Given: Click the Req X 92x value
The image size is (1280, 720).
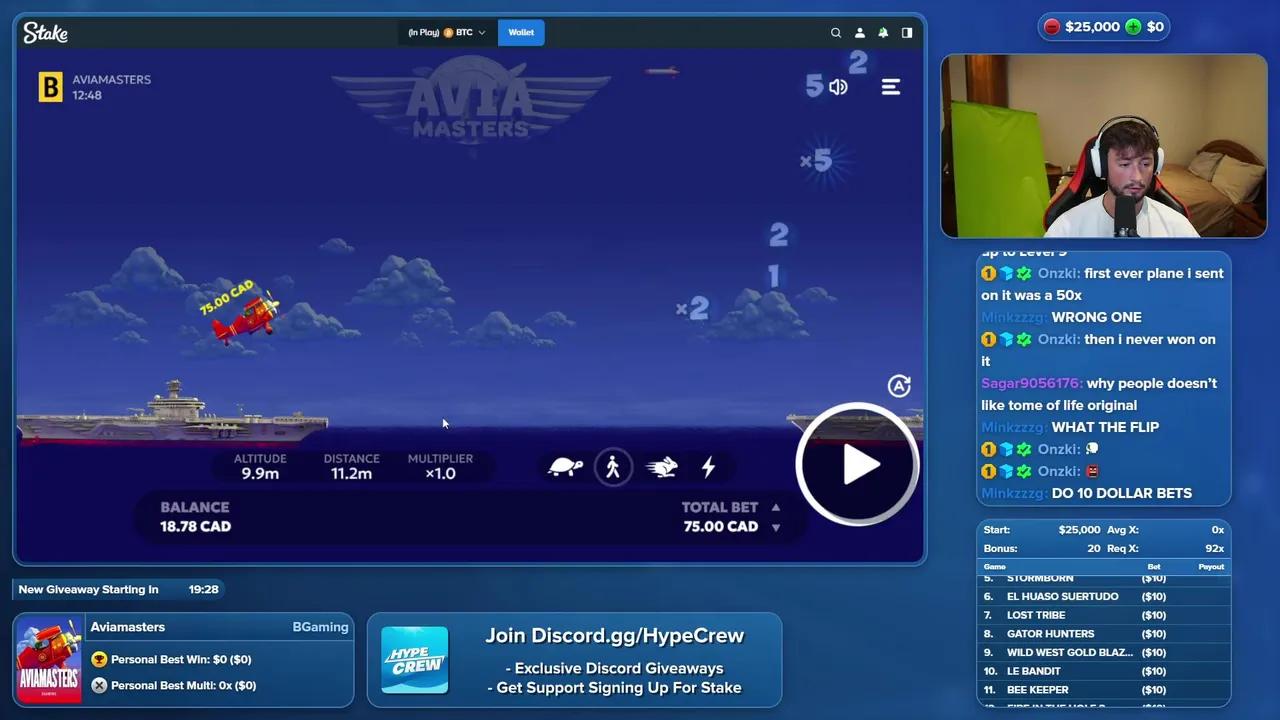Looking at the screenshot, I should [1216, 549].
